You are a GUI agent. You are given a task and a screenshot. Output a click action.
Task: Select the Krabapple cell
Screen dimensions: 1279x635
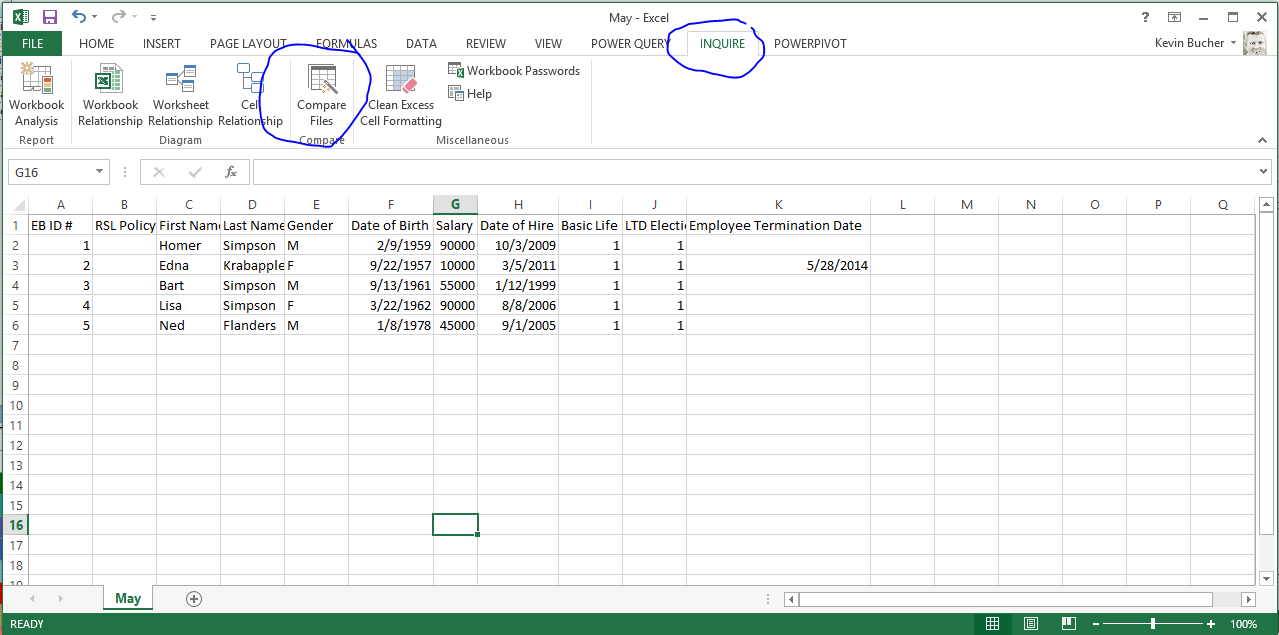point(252,265)
